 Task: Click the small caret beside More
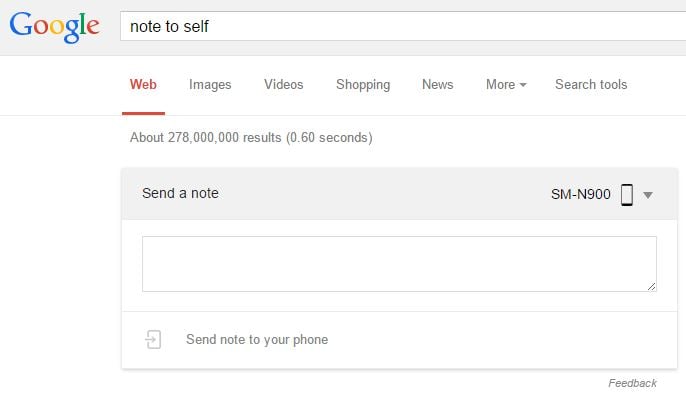(523, 85)
